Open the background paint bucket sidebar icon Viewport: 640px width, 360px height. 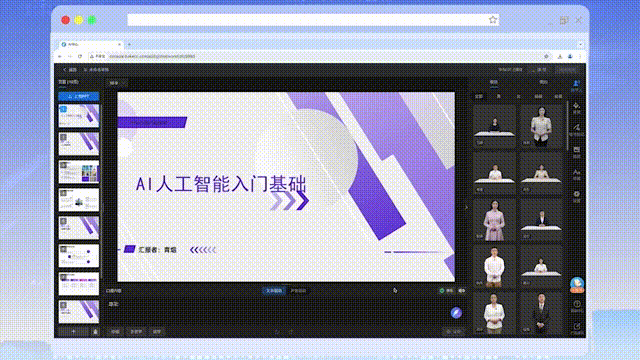576,108
